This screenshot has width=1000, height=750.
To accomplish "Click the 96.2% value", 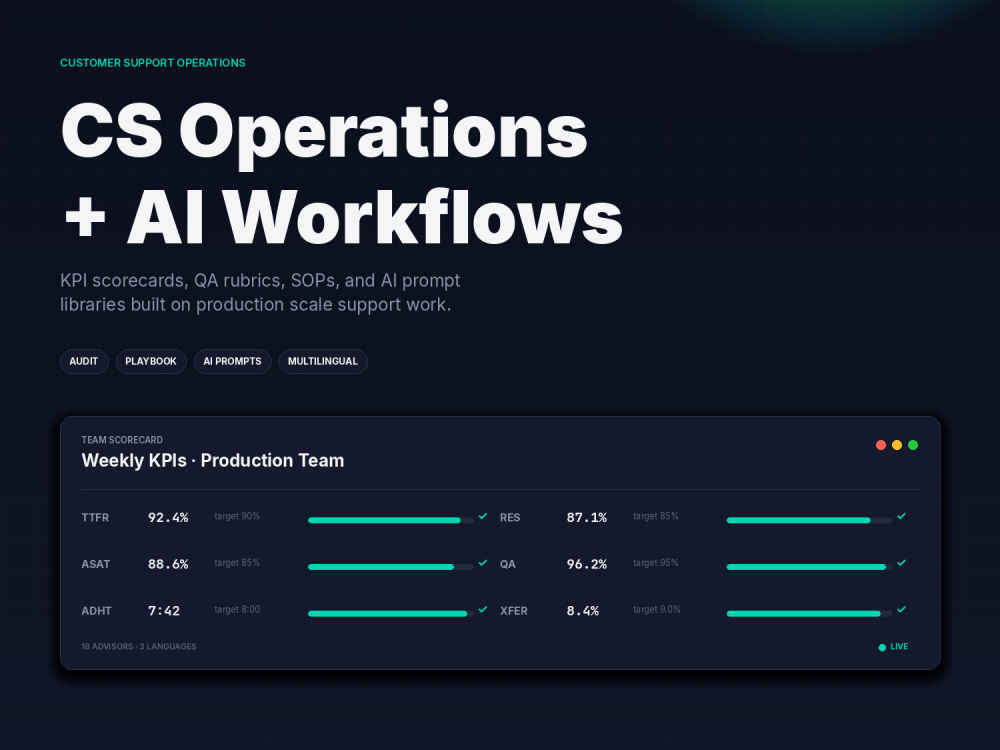I will pos(587,564).
